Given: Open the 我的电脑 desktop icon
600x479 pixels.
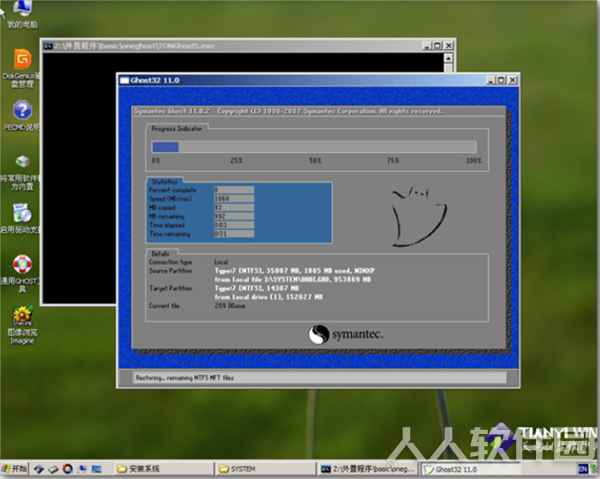Looking at the screenshot, I should point(21,14).
